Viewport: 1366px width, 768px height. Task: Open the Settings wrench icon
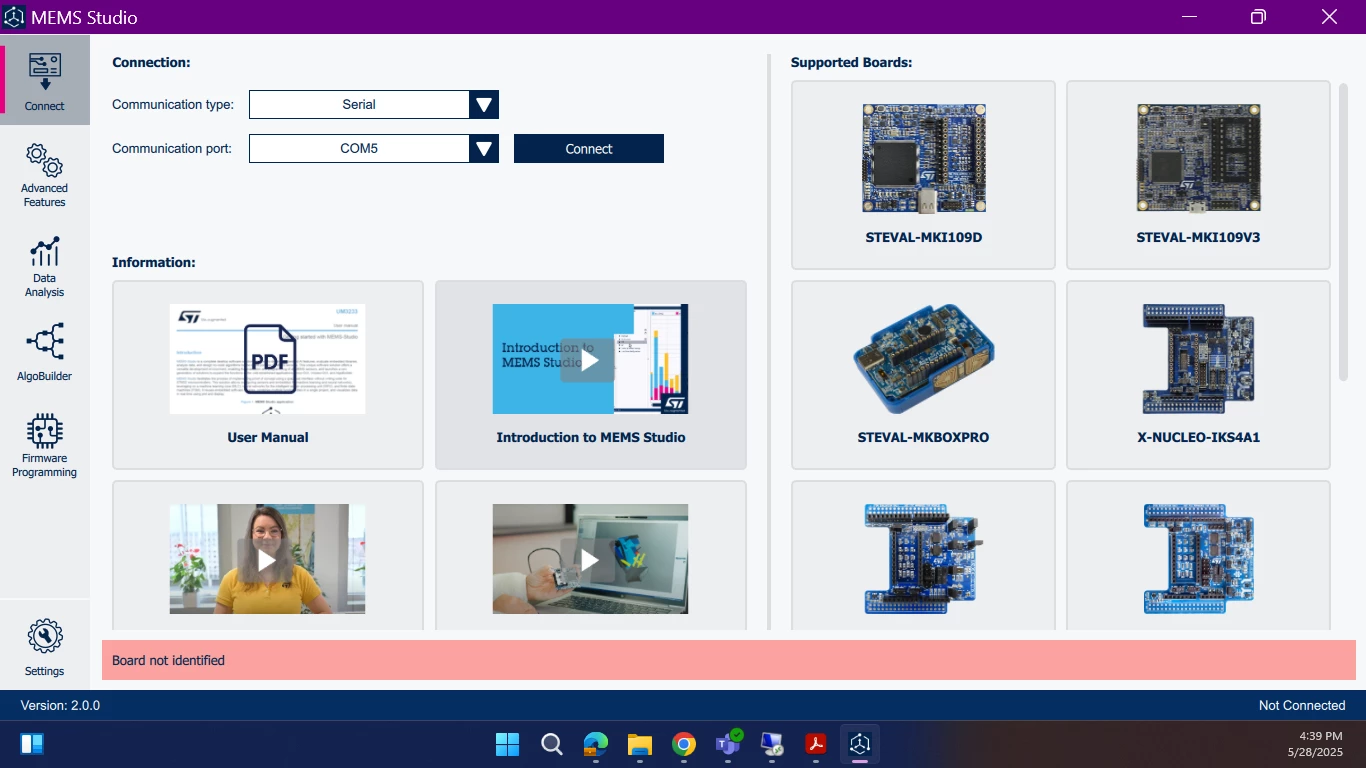pyautogui.click(x=45, y=636)
